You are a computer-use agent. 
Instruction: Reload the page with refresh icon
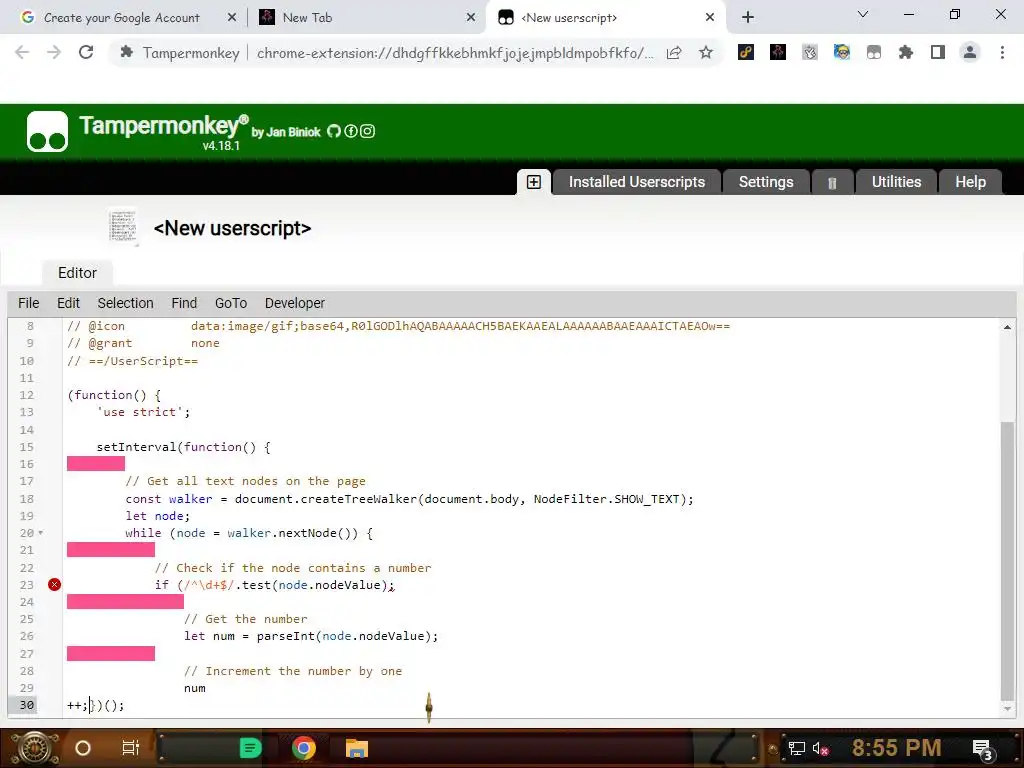86,52
